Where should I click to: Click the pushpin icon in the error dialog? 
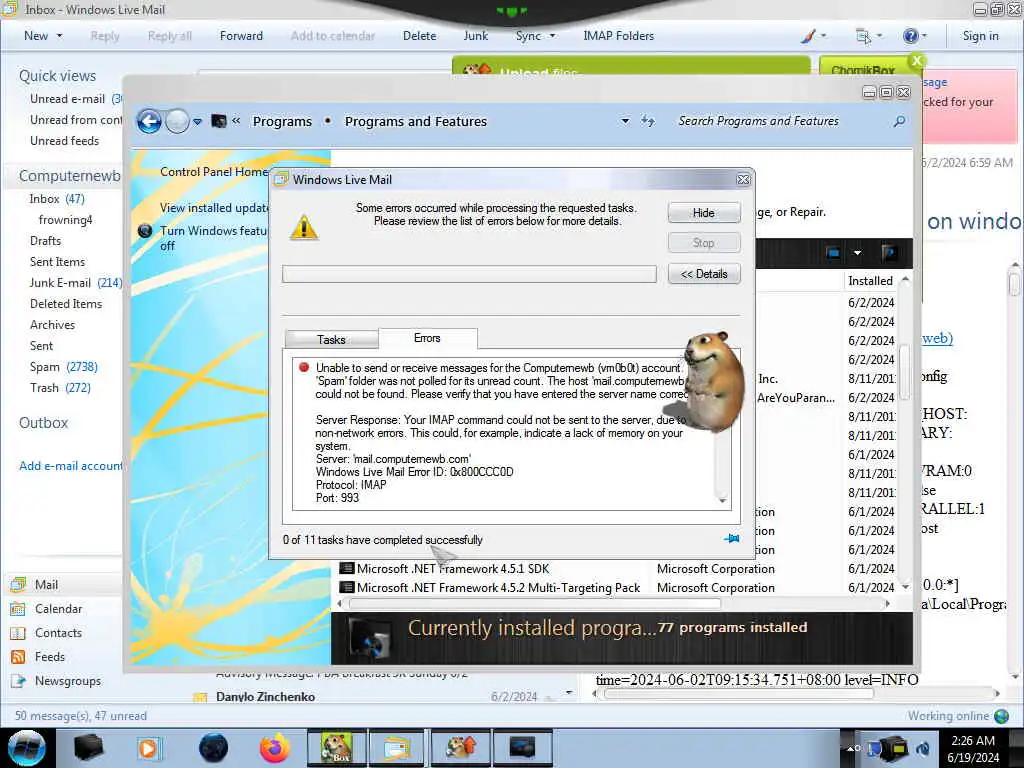(x=731, y=539)
